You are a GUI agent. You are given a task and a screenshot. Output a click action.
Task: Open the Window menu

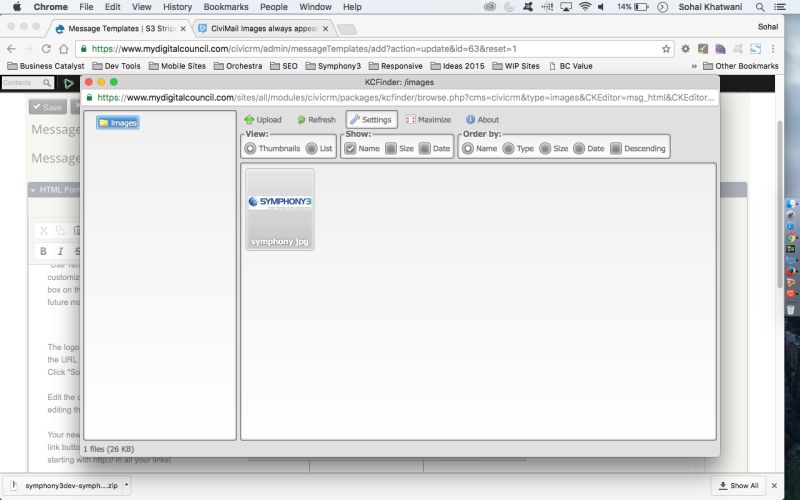coord(315,7)
